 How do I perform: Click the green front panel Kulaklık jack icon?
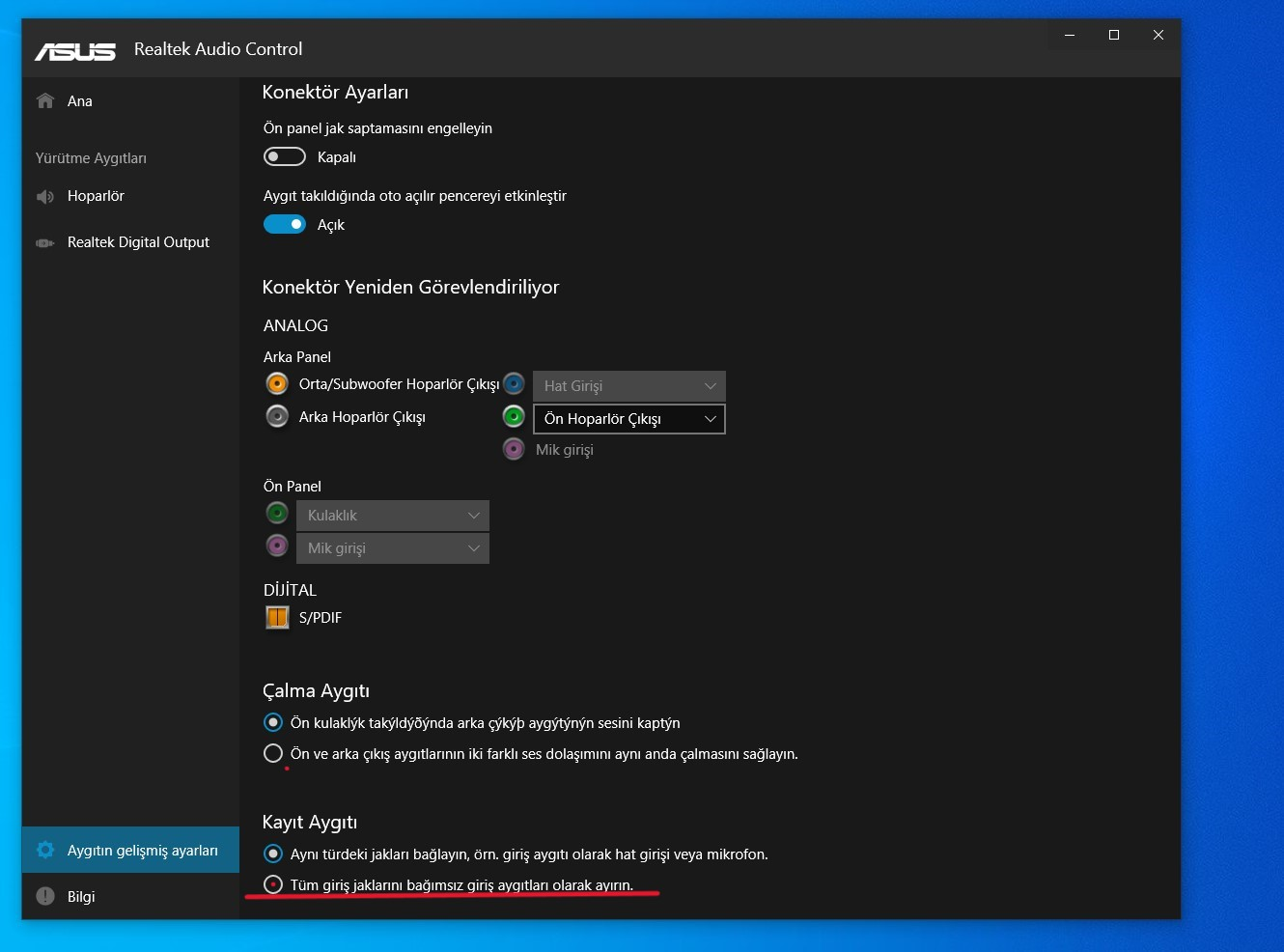click(277, 513)
